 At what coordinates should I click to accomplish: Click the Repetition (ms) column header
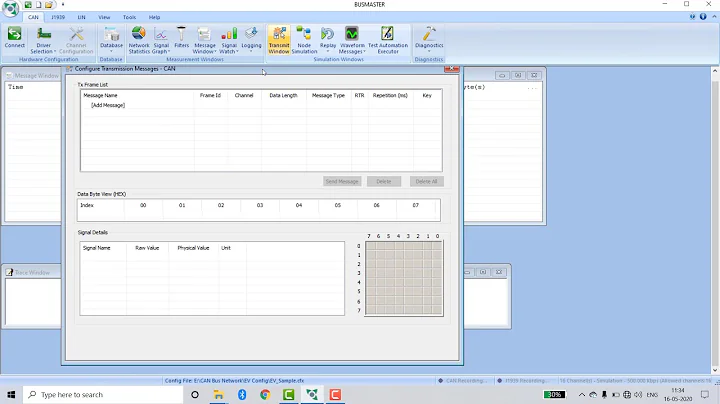click(390, 95)
